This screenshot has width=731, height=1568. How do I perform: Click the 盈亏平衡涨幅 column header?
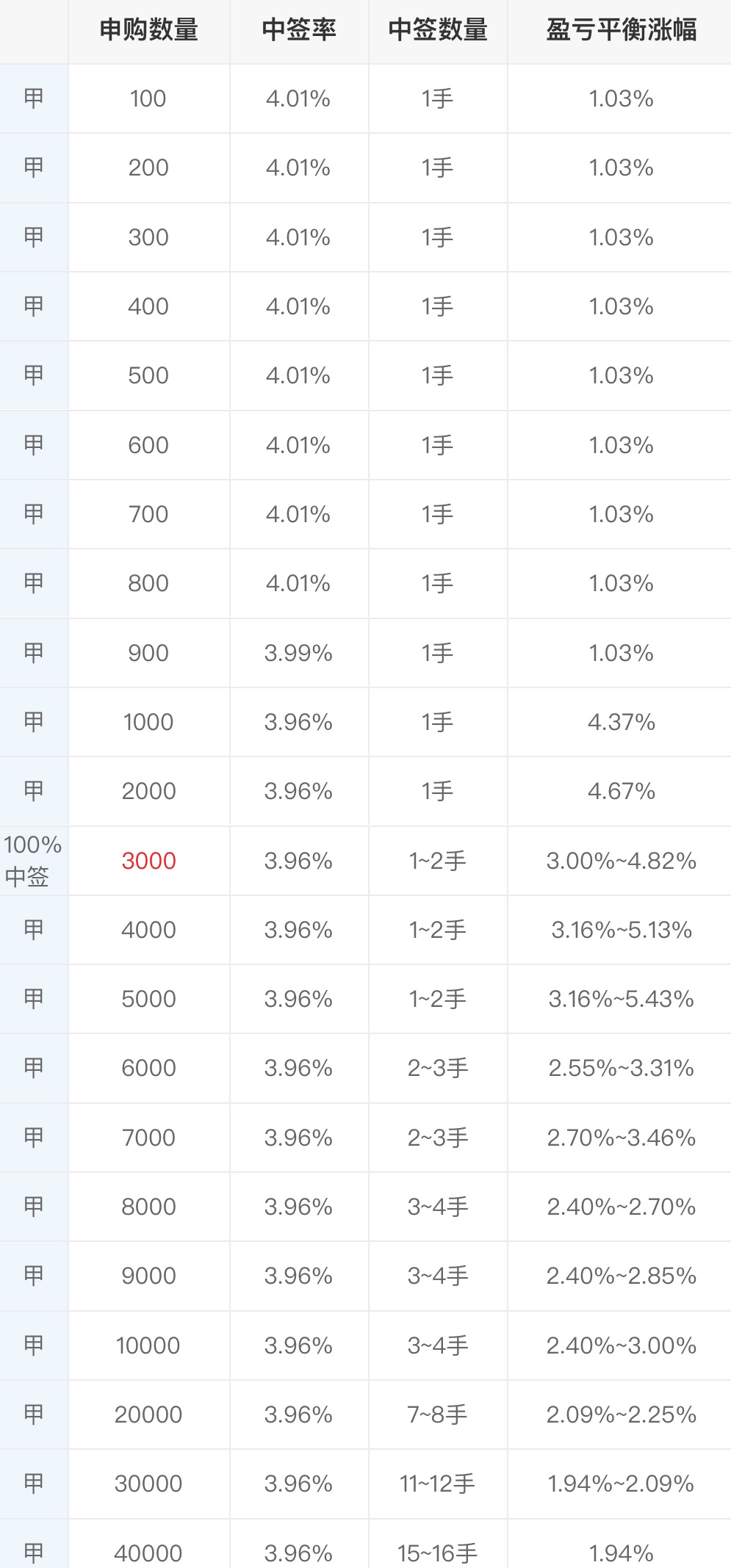pyautogui.click(x=621, y=30)
